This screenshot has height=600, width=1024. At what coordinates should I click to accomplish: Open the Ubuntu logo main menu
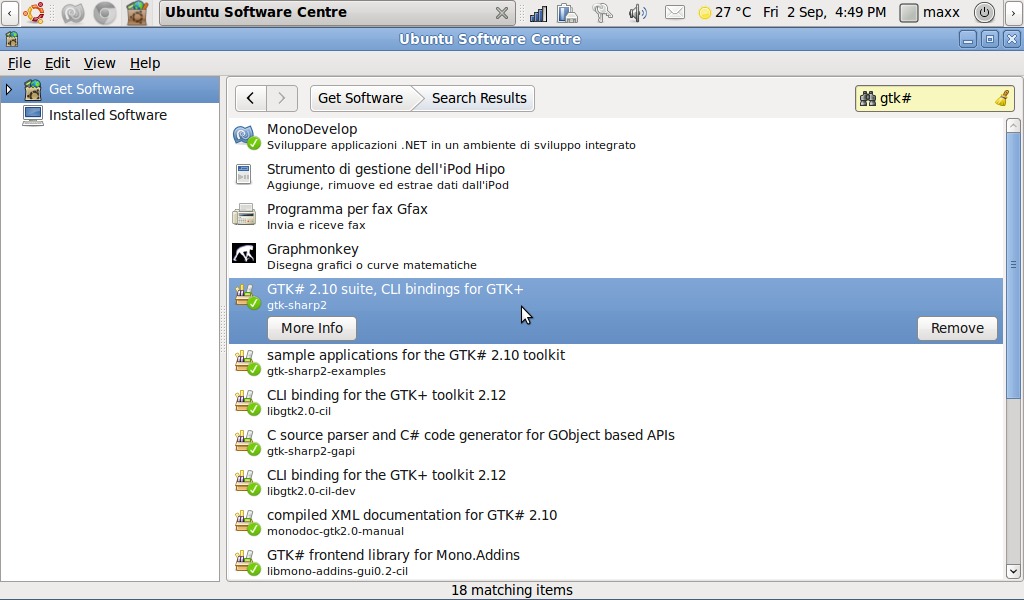(x=34, y=12)
